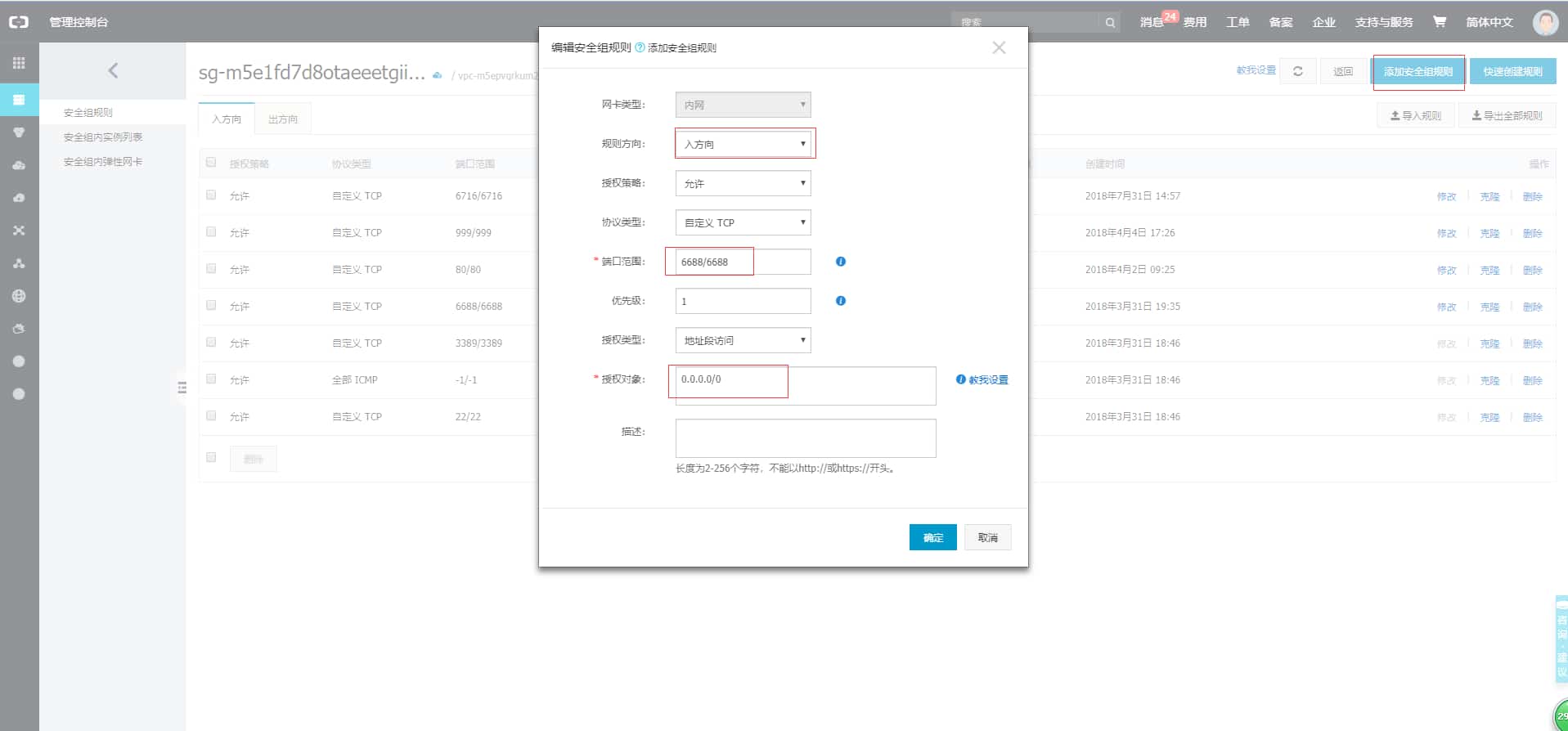Check the 6716/6716 rule checkbox
This screenshot has width=1568, height=731.
pyautogui.click(x=211, y=195)
